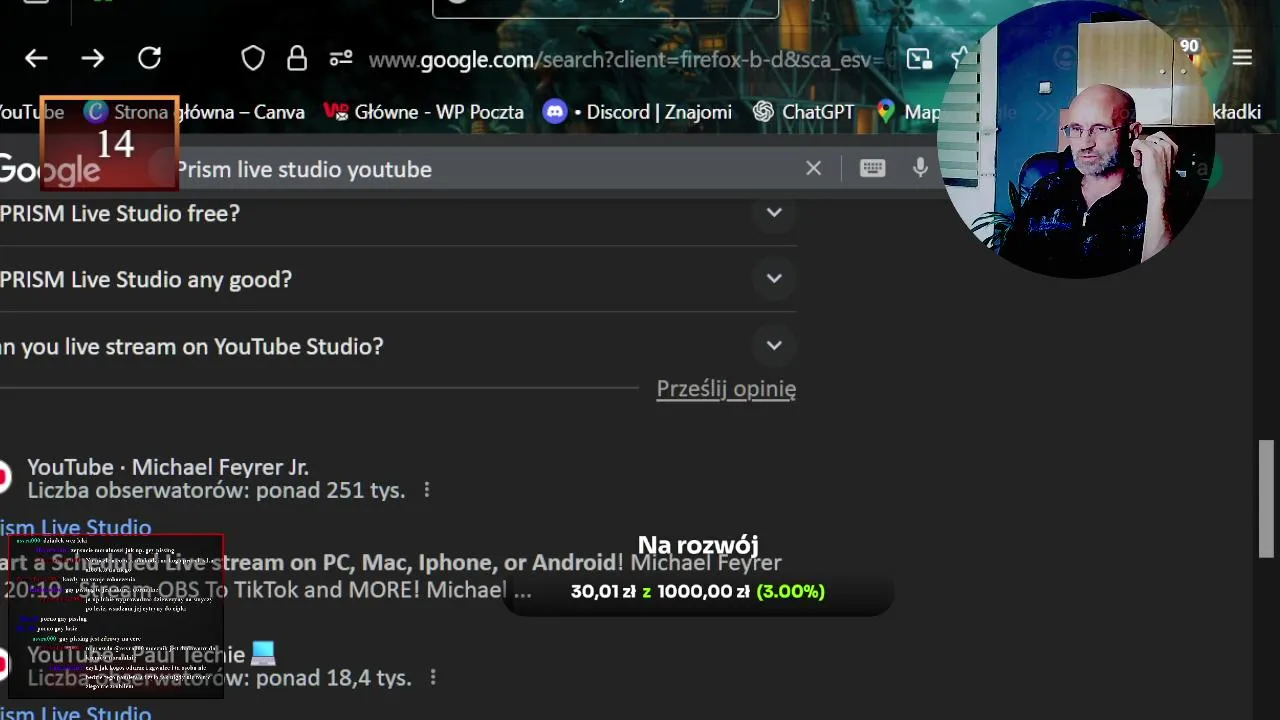
Task: Go forward with the browser forward arrow
Action: (x=93, y=58)
